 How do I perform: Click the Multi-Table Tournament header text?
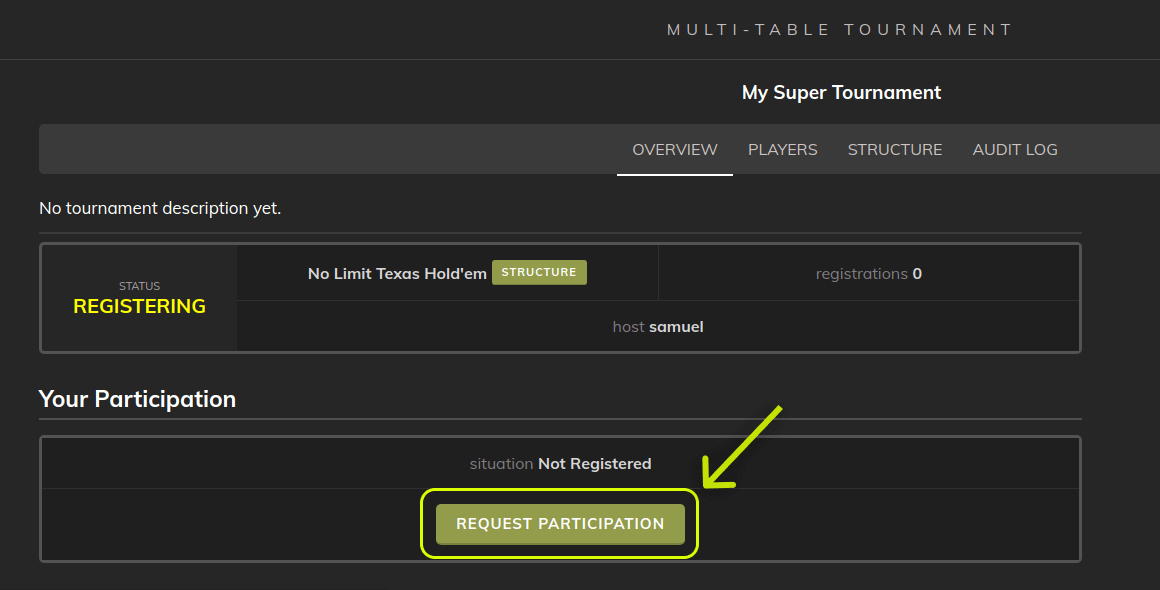pyautogui.click(x=840, y=30)
